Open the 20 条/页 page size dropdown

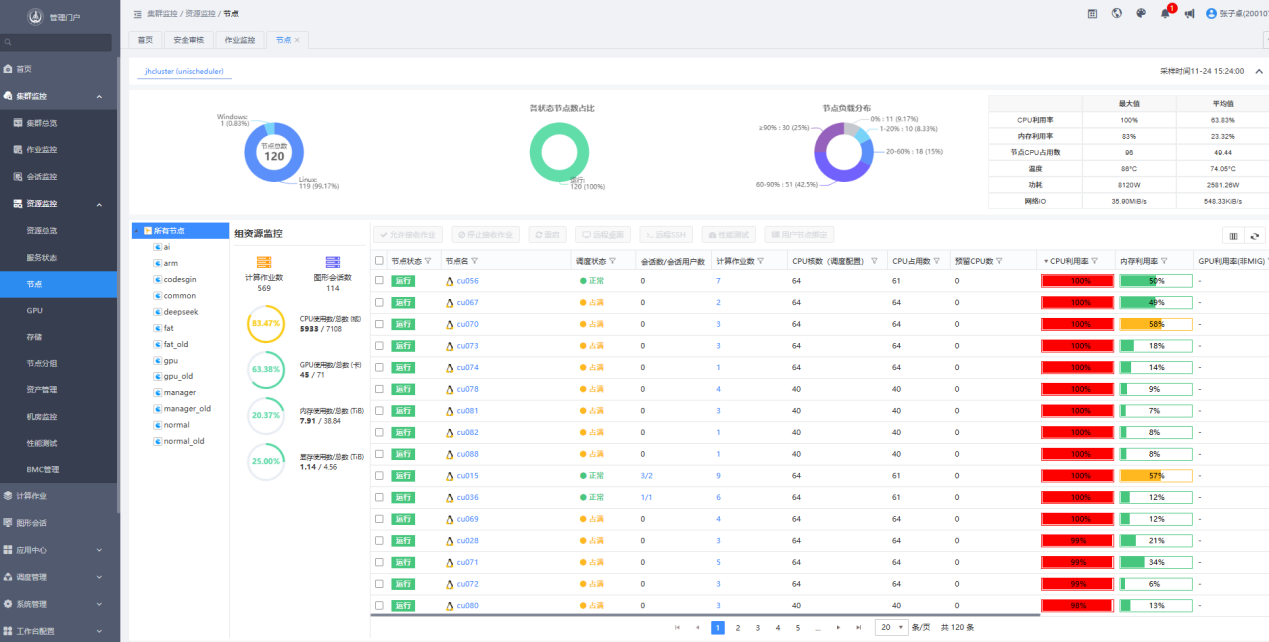click(x=891, y=627)
